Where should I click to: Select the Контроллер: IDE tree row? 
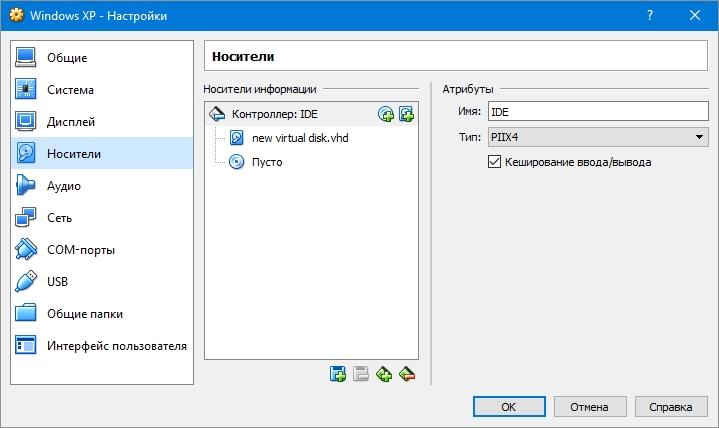coord(311,114)
